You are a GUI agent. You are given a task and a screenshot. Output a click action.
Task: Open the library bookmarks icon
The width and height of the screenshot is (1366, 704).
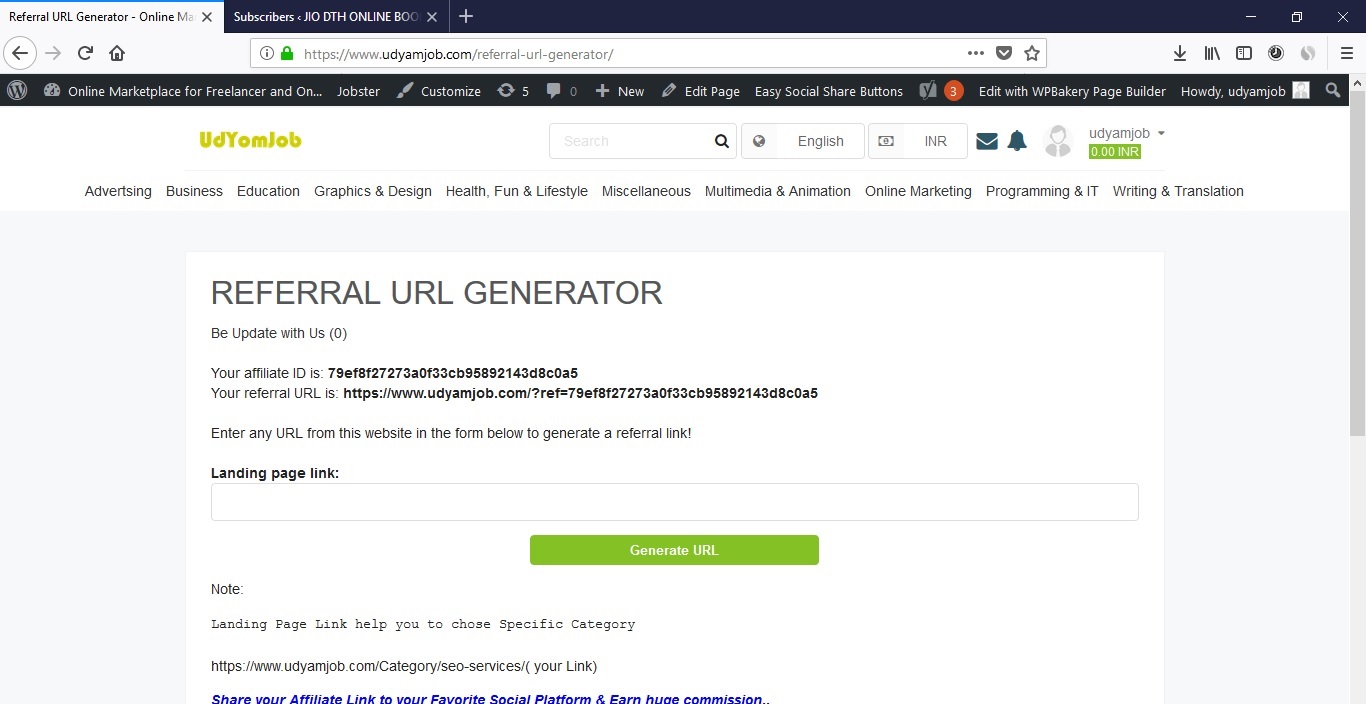pos(1212,53)
